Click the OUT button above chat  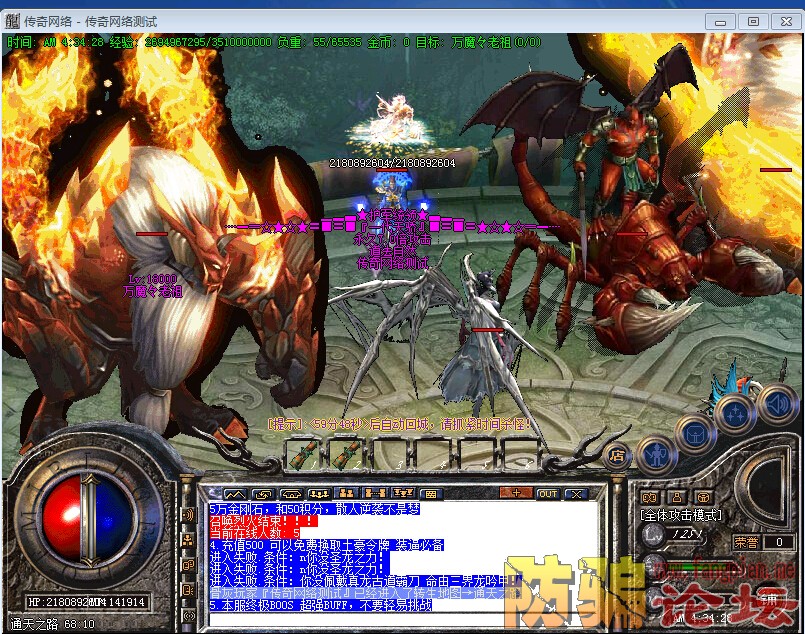[x=548, y=494]
